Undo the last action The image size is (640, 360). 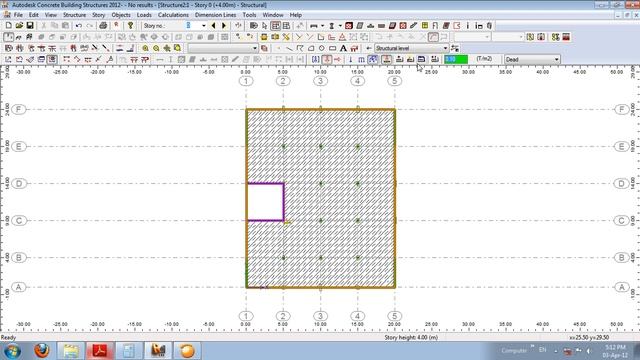[x=78, y=26]
